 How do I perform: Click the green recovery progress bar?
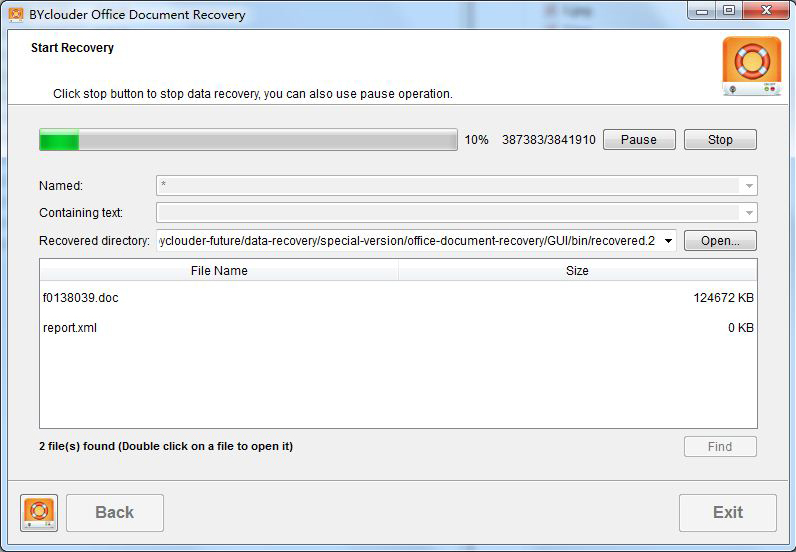click(x=247, y=140)
